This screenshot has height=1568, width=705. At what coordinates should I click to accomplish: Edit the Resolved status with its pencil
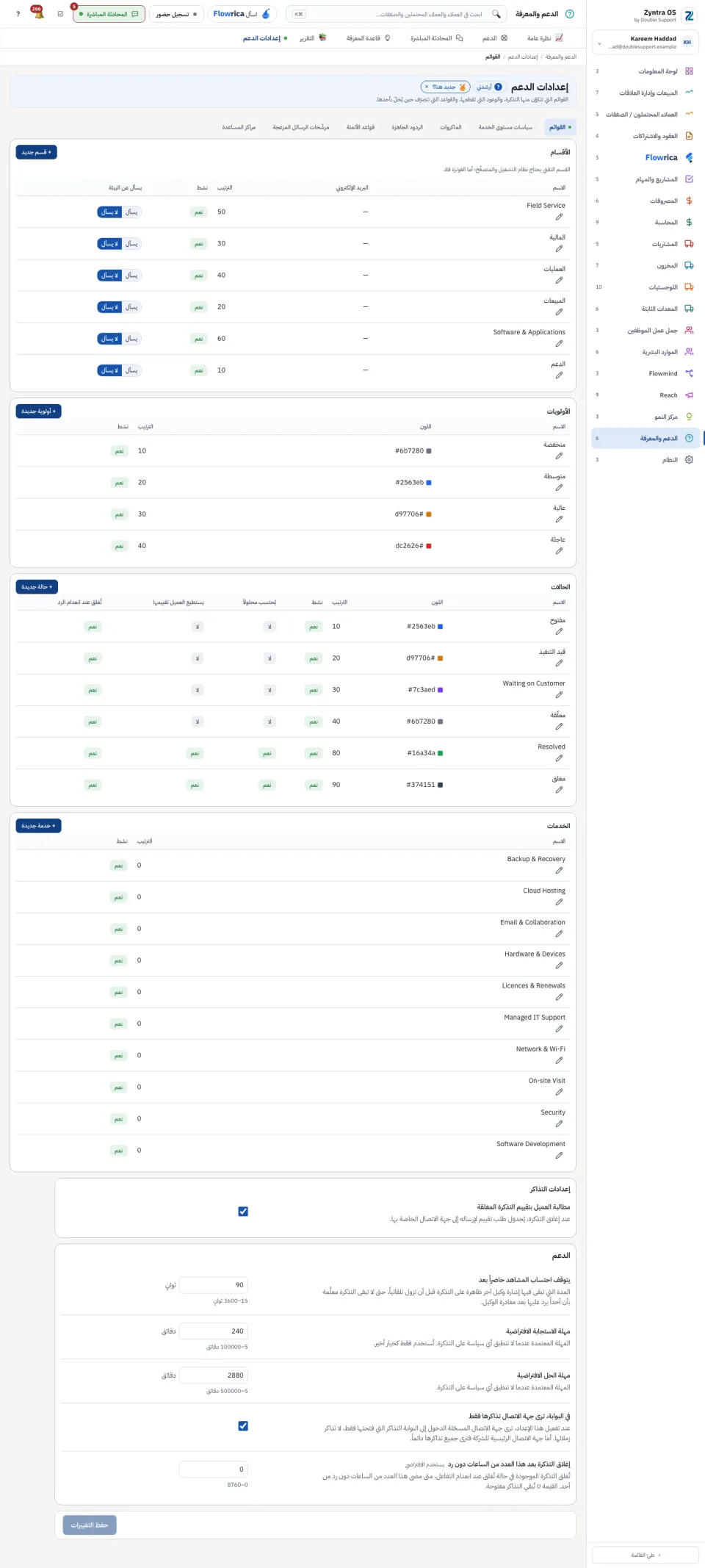click(x=559, y=758)
